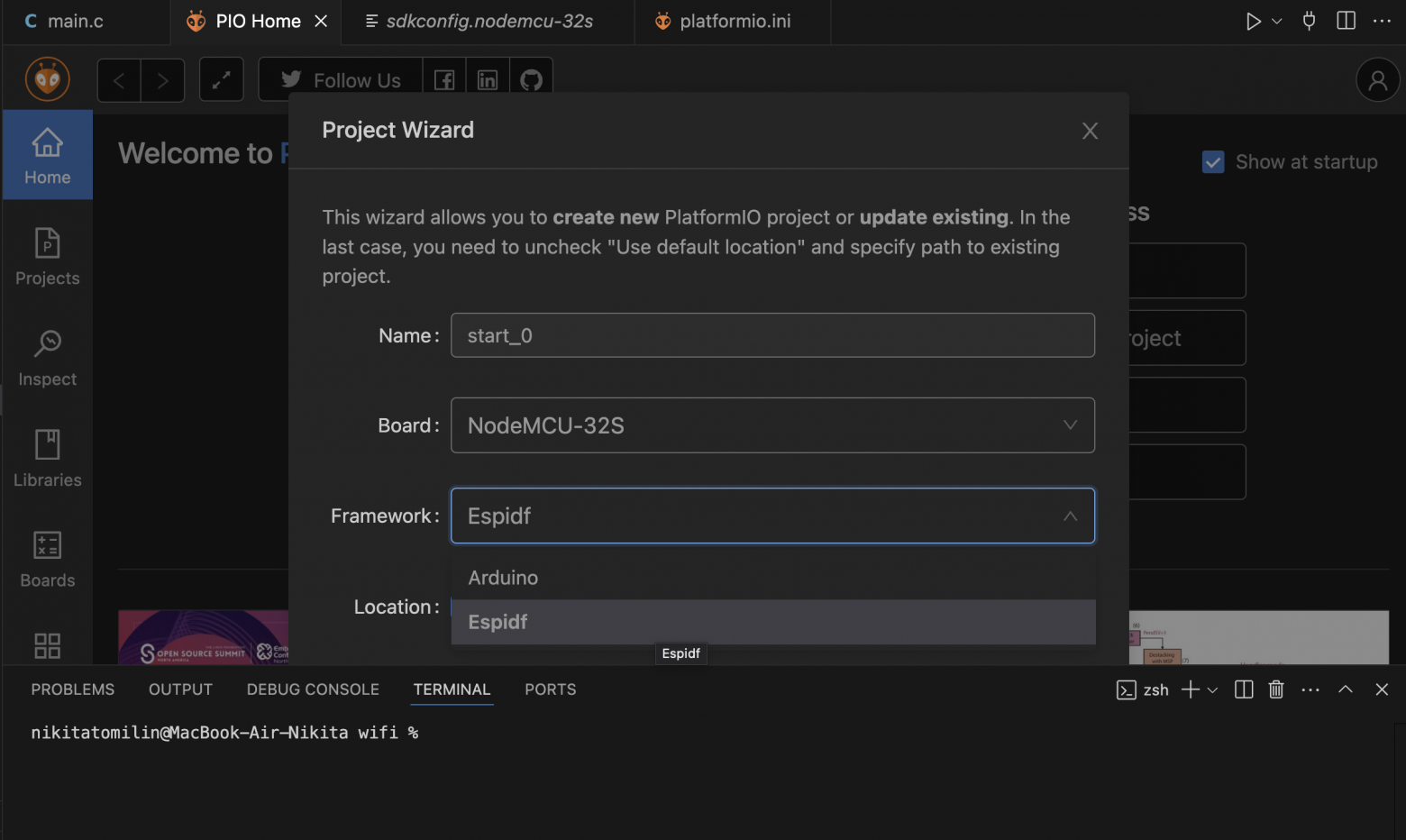
Task: Open Inspect in PIO sidebar
Action: [x=48, y=358]
